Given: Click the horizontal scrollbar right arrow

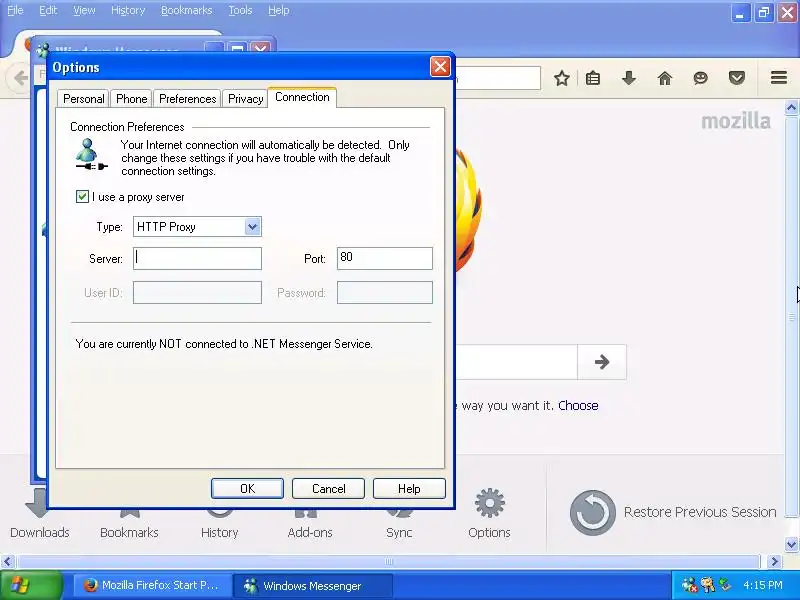Looking at the screenshot, I should tap(774, 562).
